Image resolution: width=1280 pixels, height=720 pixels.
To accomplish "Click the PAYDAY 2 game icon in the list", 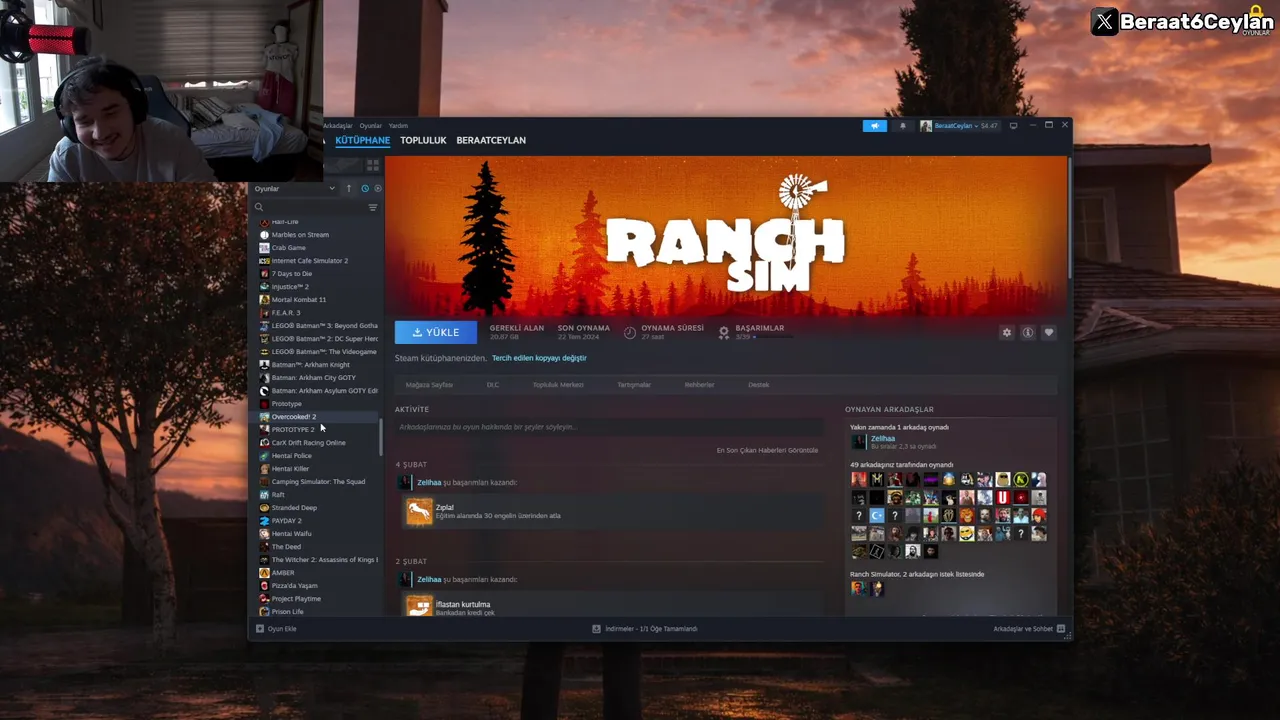I will 264,521.
